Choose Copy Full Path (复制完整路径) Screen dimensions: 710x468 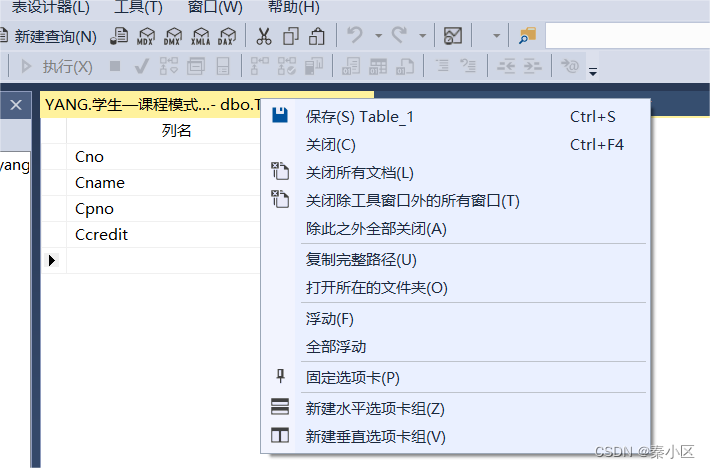coord(456,260)
